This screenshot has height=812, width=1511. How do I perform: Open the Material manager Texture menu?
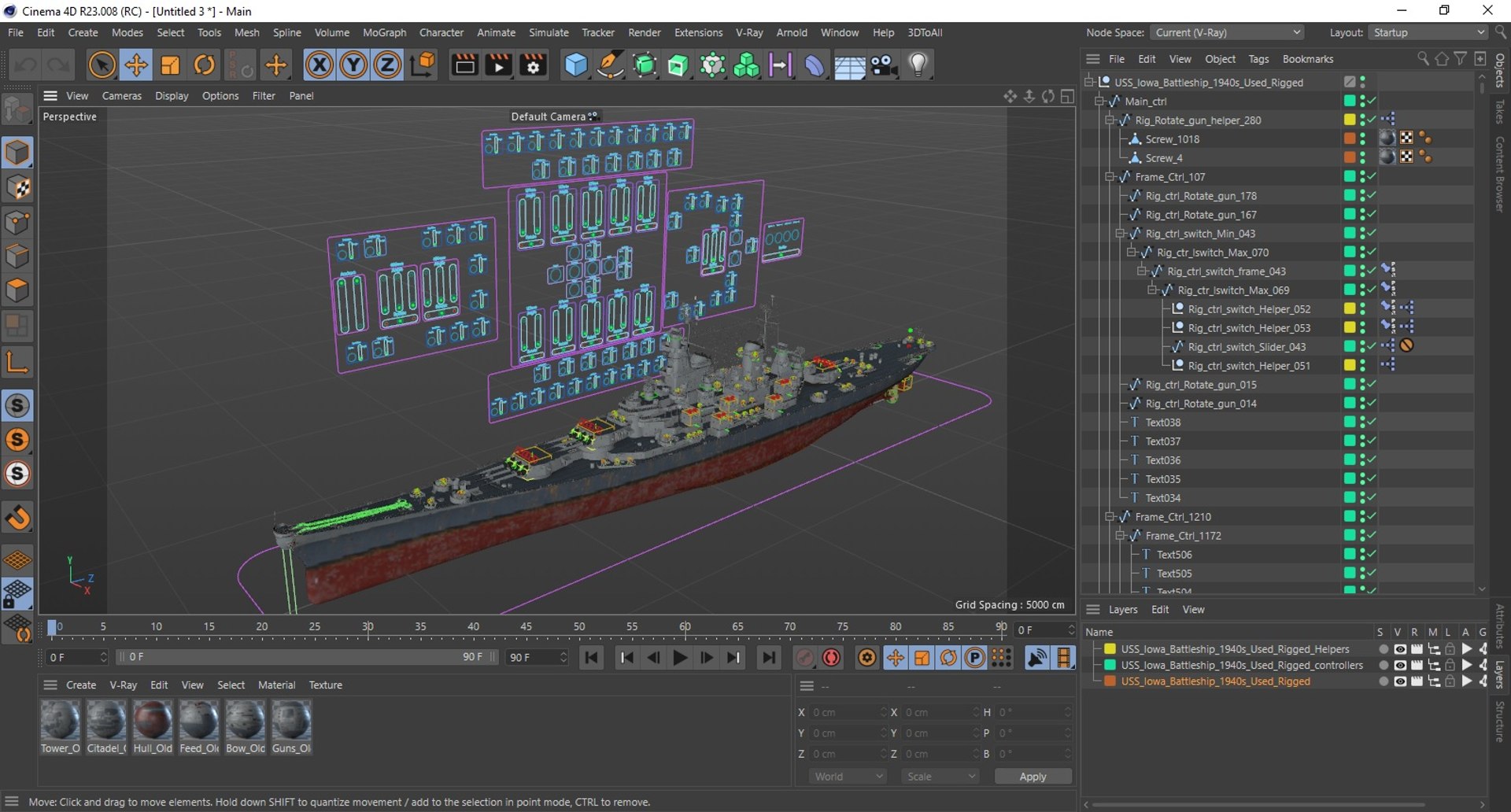(x=326, y=685)
